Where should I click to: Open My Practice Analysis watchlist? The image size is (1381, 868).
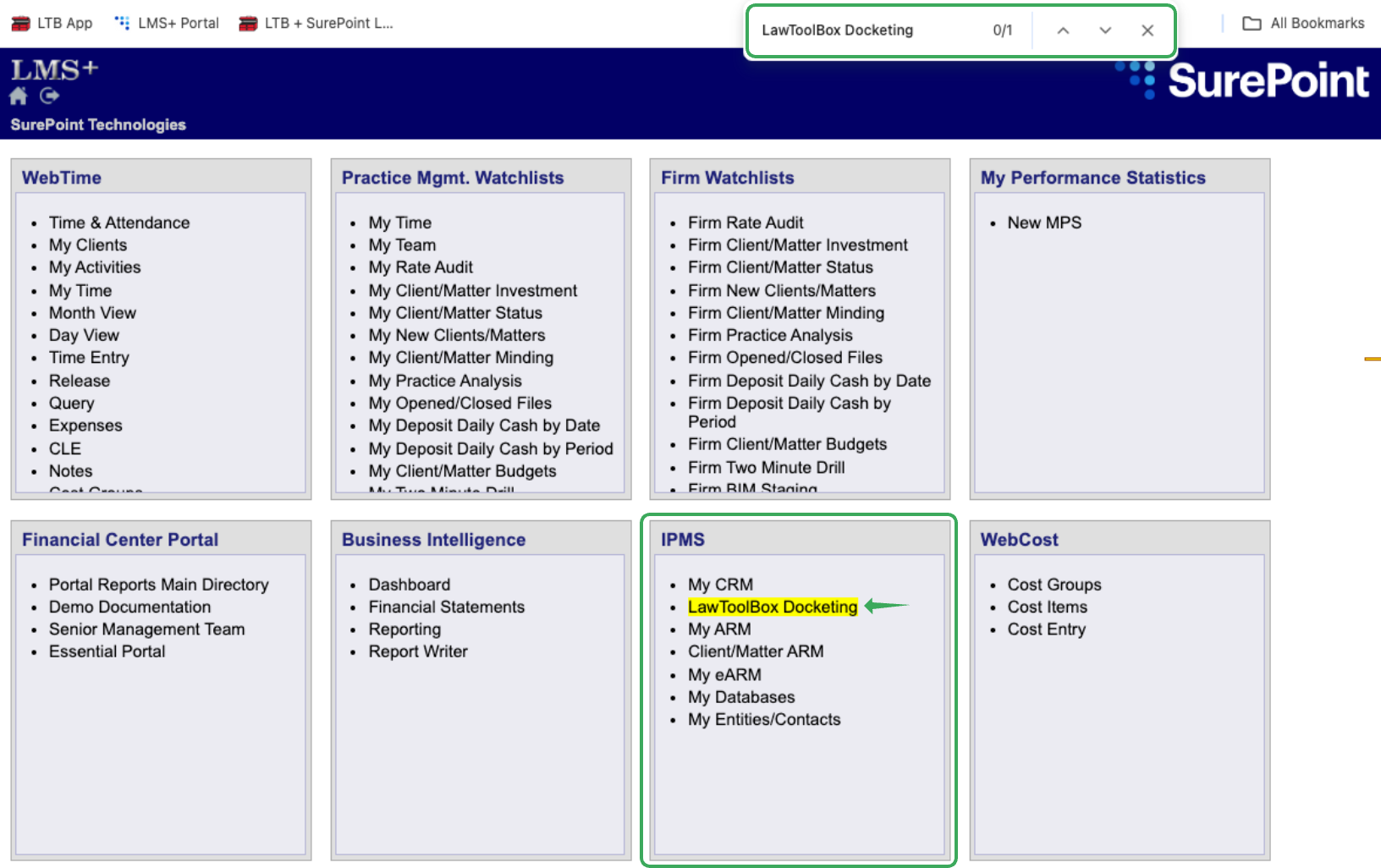pos(445,381)
